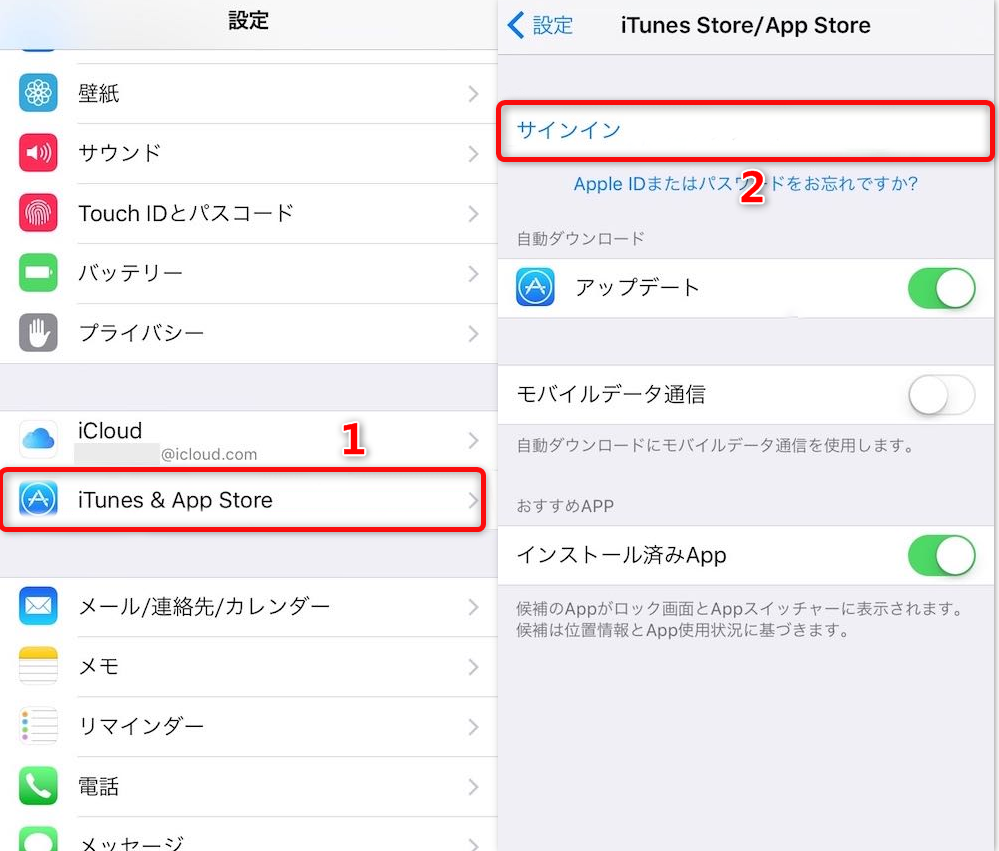Open the サウンド row disclosure chevron
The image size is (999, 851).
click(x=473, y=154)
